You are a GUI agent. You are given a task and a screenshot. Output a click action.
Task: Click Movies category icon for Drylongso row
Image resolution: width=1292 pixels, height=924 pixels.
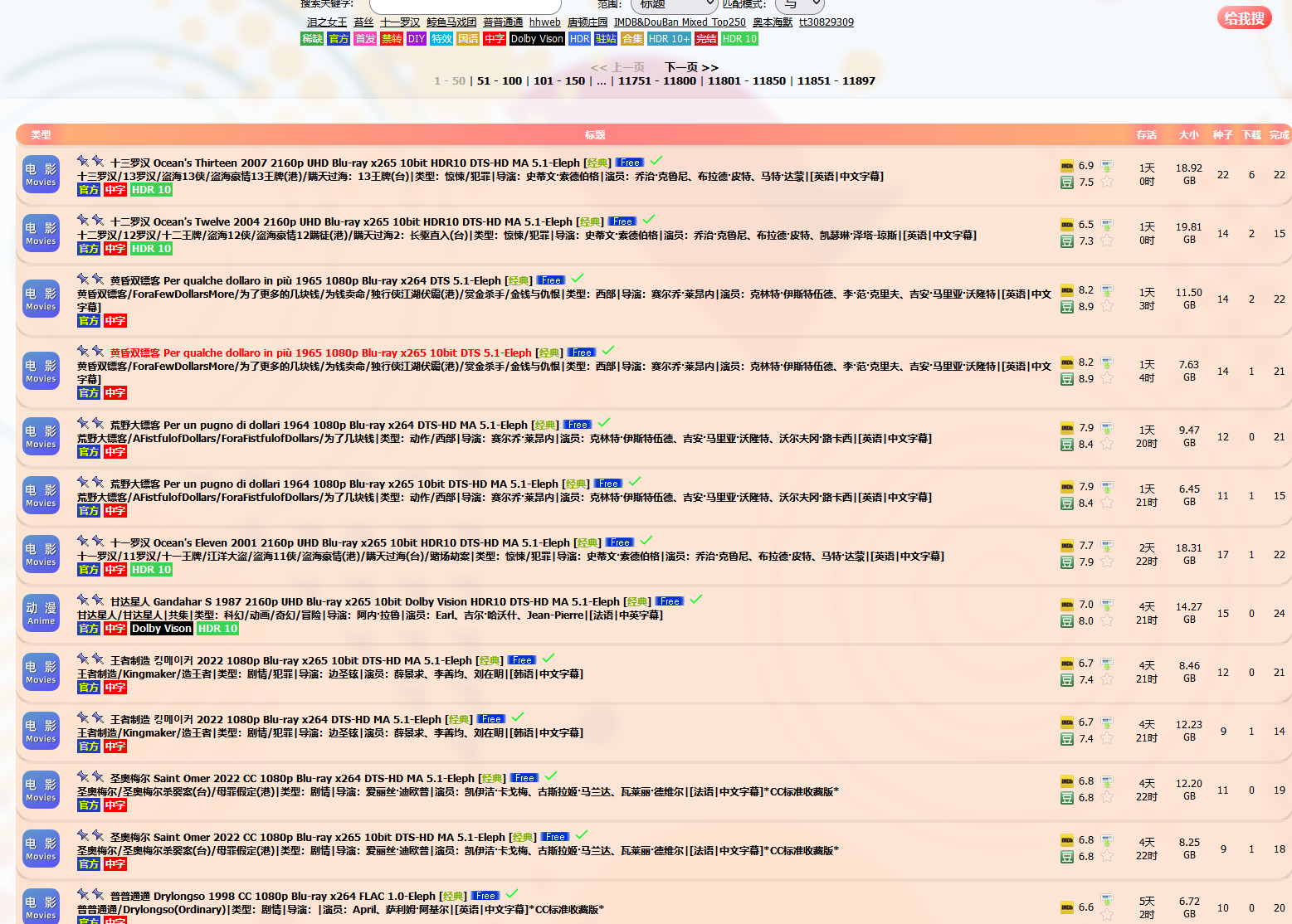pos(41,907)
